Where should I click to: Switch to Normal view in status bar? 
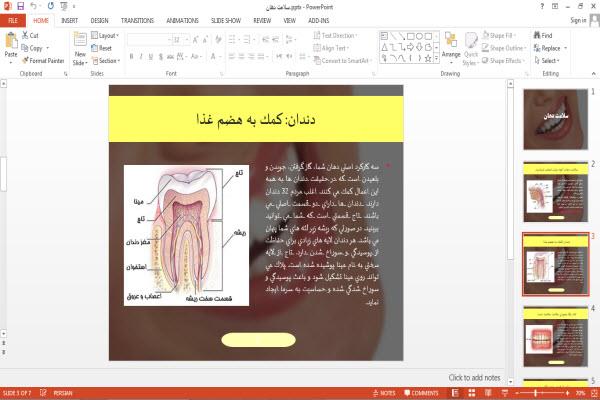tap(455, 393)
